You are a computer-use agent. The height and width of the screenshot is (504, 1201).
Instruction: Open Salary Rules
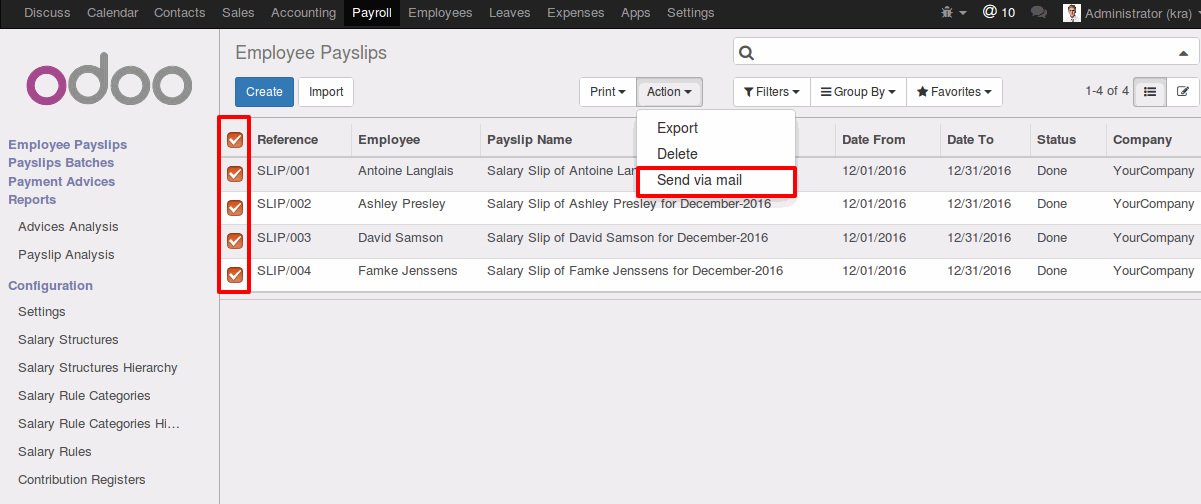pos(55,452)
